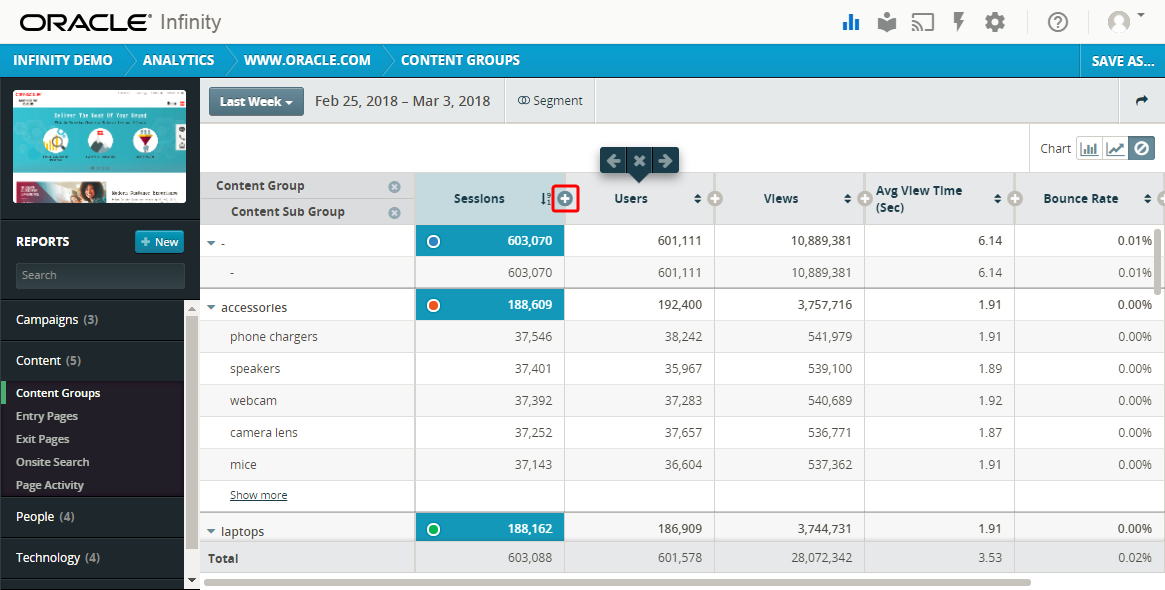Add measure after Sessions column
This screenshot has height=590, width=1165.
[565, 198]
